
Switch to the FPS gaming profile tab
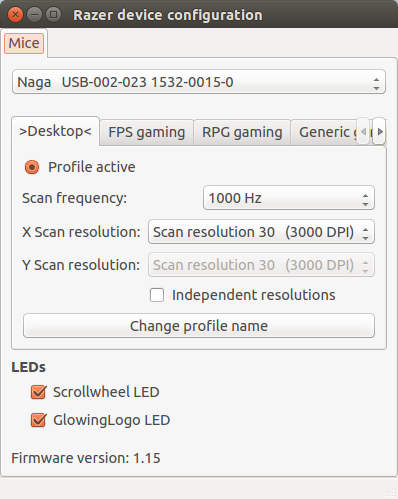click(147, 132)
